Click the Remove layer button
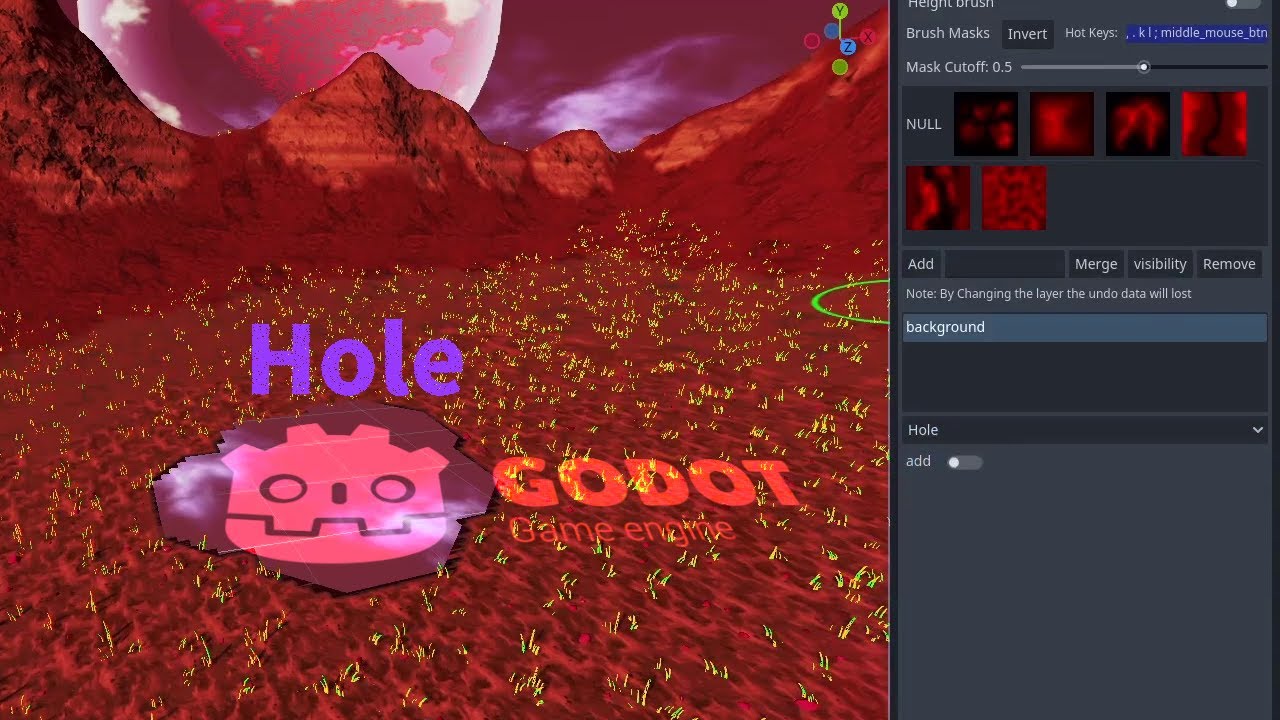 pos(1229,264)
